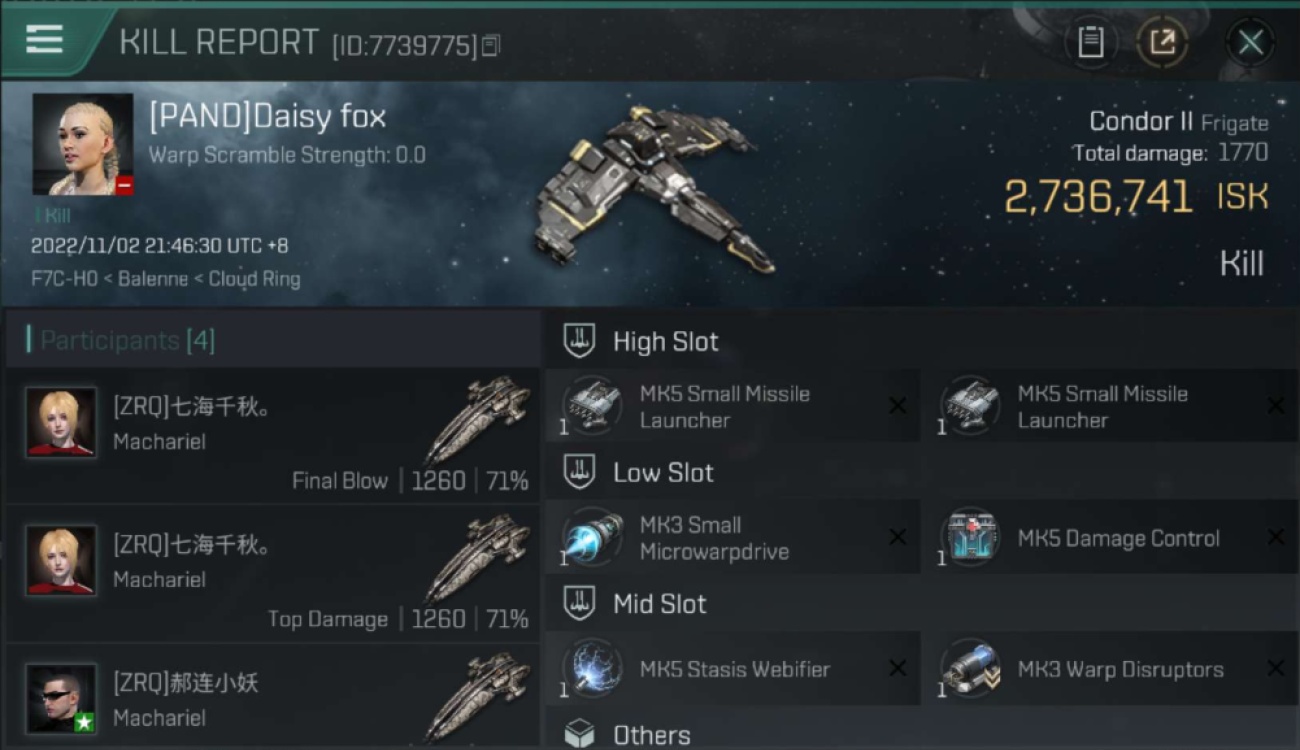Select the MK5 Damage Control icon
The width and height of the screenshot is (1300, 750).
pos(970,537)
